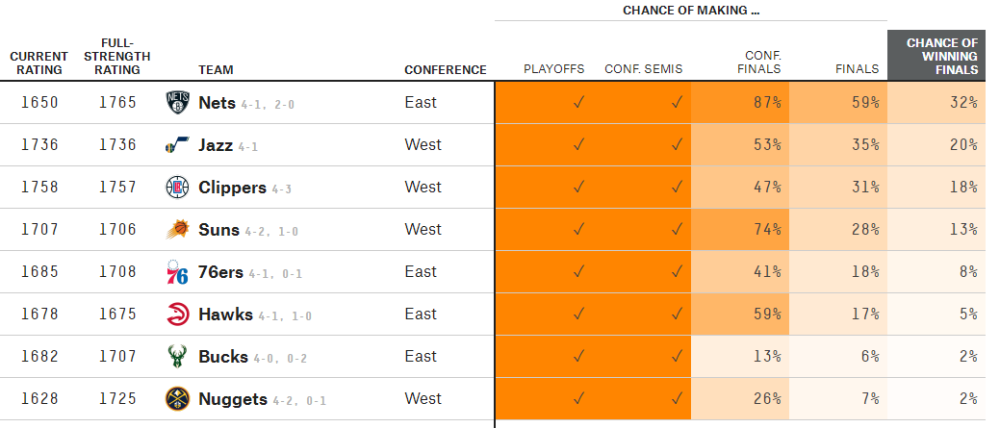
Task: Click the Conference column header
Action: 445,70
